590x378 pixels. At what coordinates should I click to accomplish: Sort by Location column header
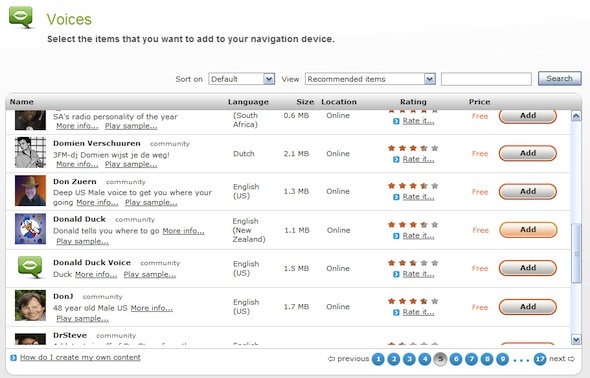(x=339, y=102)
